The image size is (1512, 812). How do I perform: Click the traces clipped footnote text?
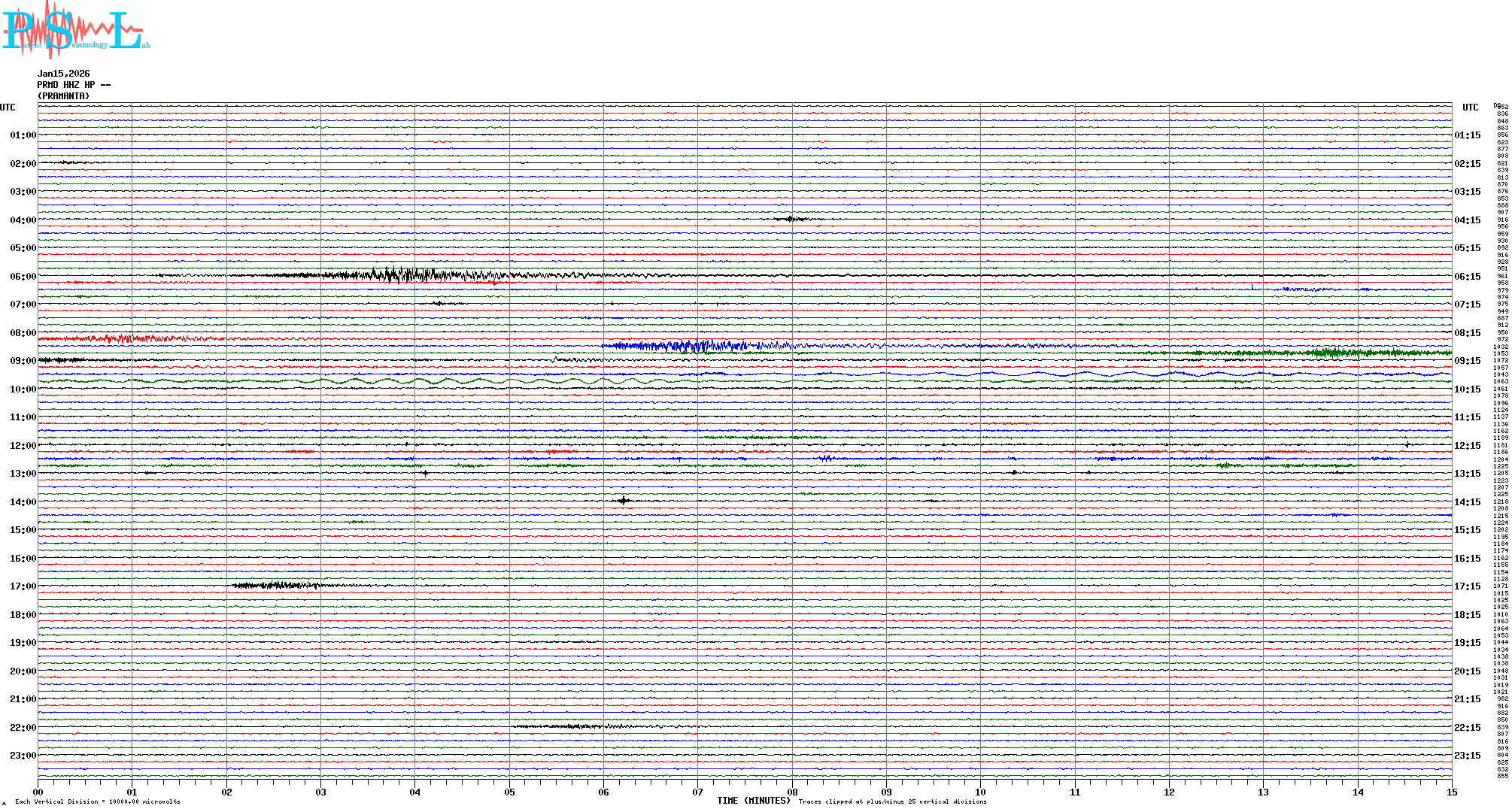coord(892,801)
